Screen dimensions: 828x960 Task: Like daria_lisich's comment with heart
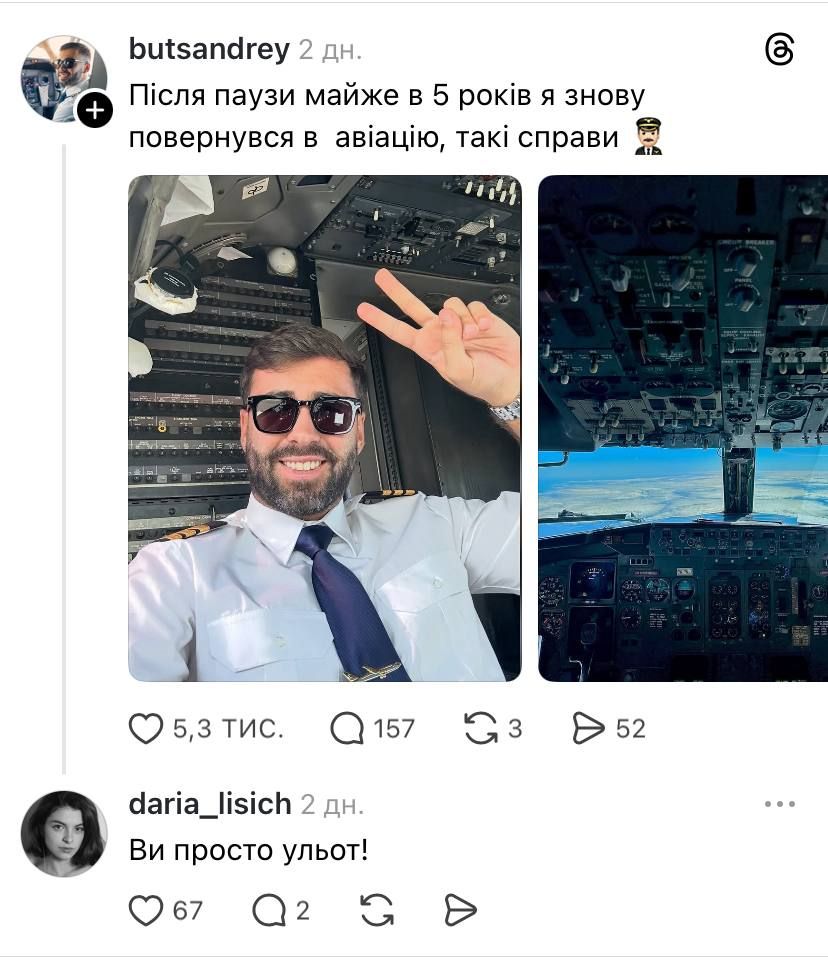point(146,910)
